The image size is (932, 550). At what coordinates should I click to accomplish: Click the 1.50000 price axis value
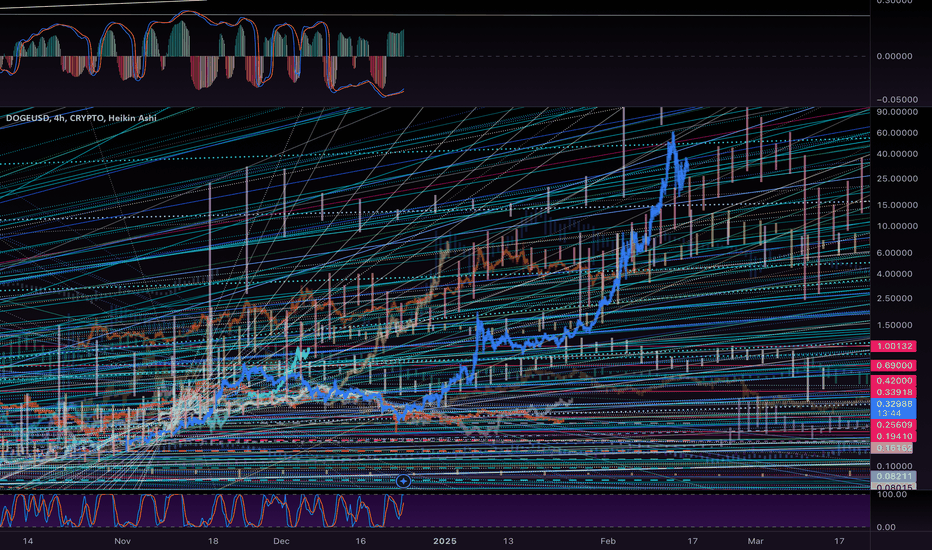(x=896, y=325)
